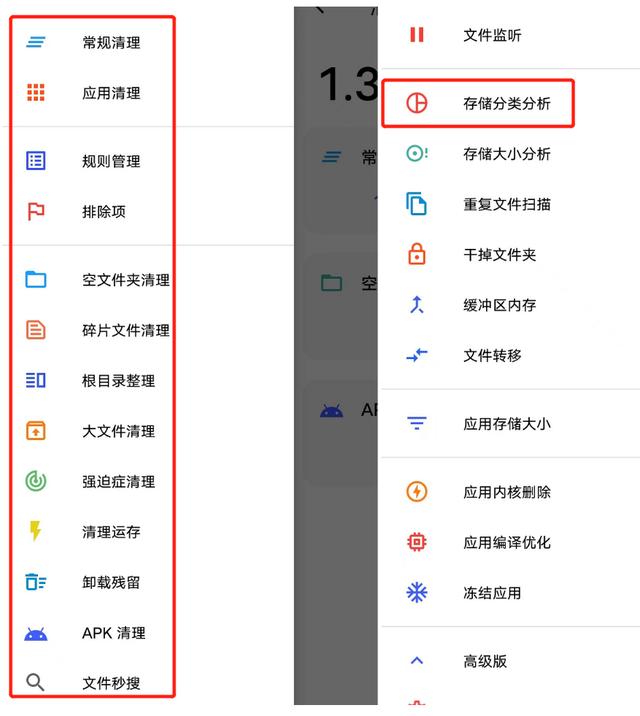Select the 规则管理 list icon
The width and height of the screenshot is (640, 716).
click(36, 161)
